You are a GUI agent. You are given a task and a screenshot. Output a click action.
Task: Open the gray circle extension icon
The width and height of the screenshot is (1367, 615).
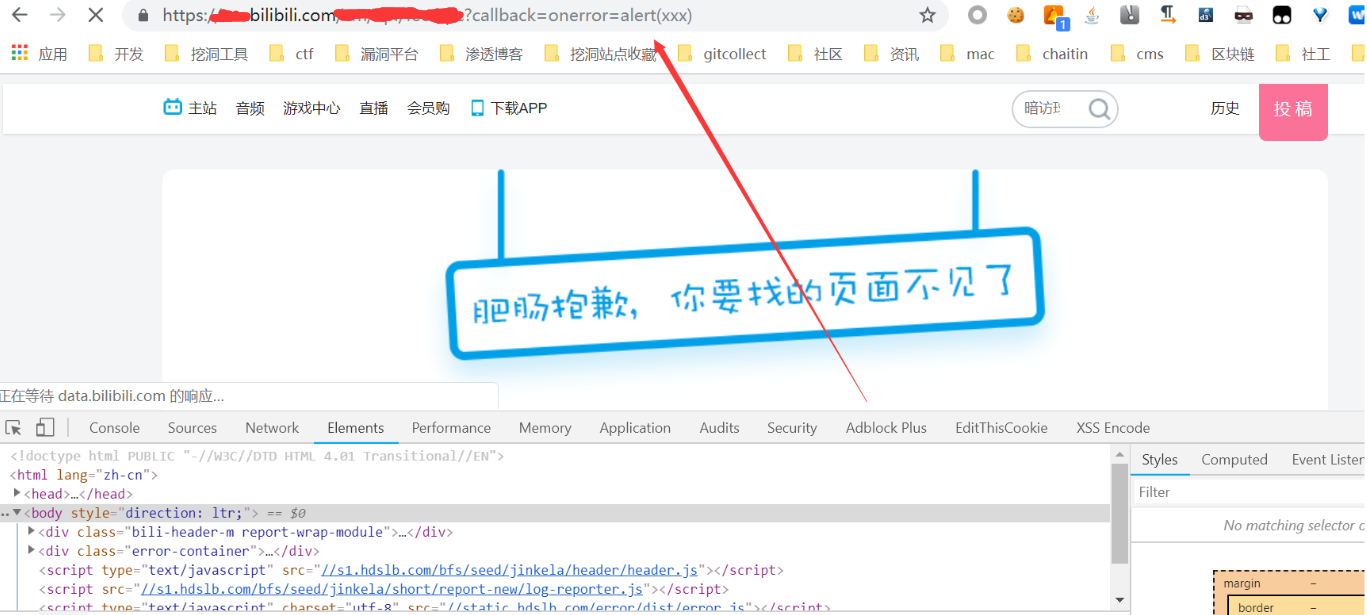pyautogui.click(x=978, y=15)
